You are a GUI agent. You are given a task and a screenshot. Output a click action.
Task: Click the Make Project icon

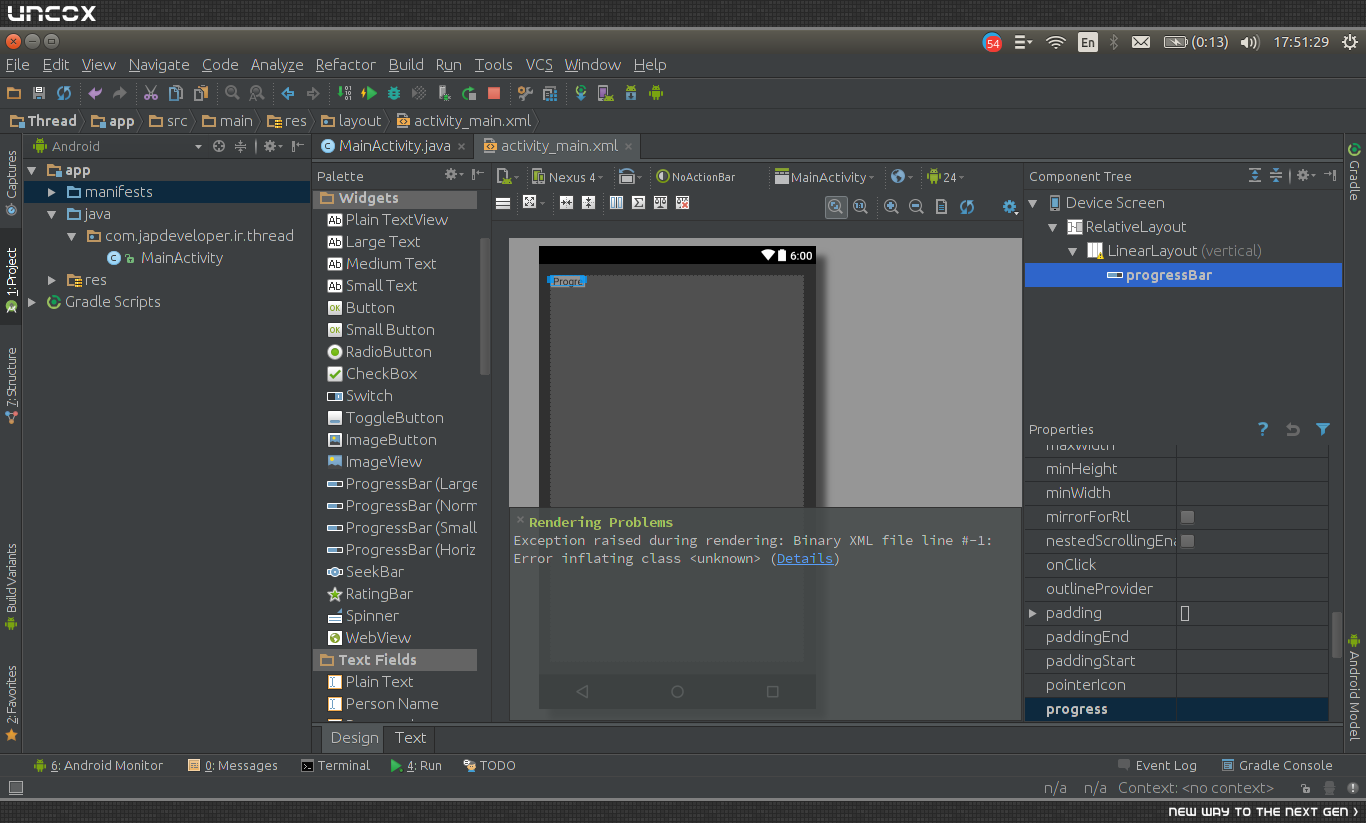click(344, 93)
